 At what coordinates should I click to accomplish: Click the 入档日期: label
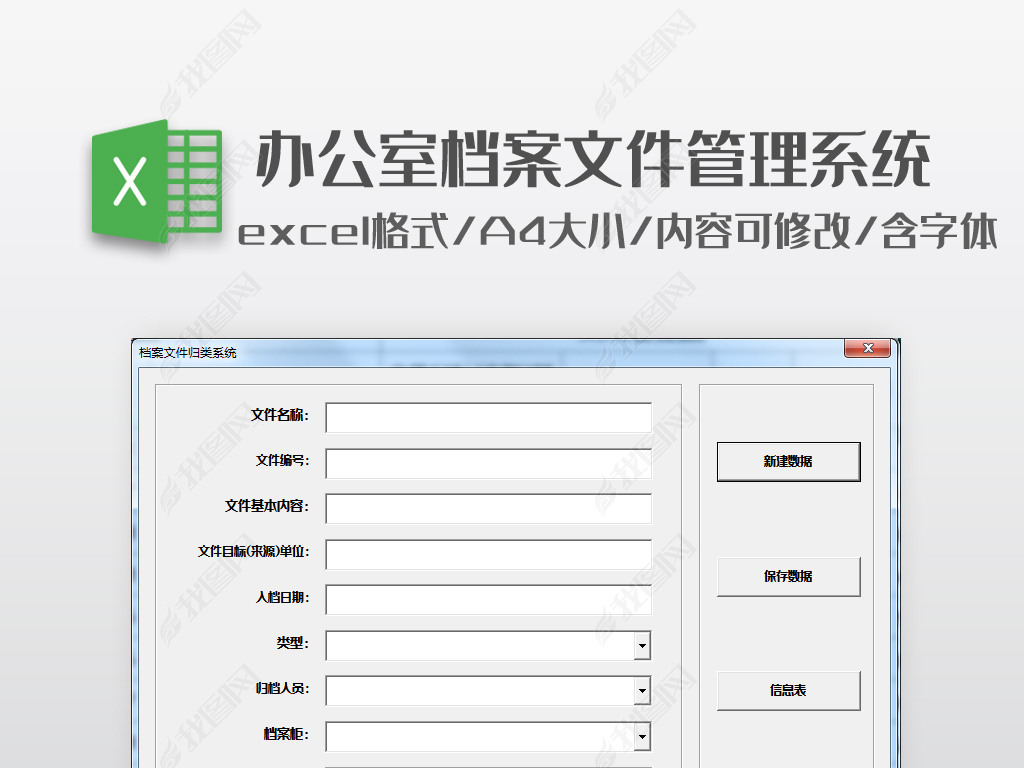coord(283,598)
